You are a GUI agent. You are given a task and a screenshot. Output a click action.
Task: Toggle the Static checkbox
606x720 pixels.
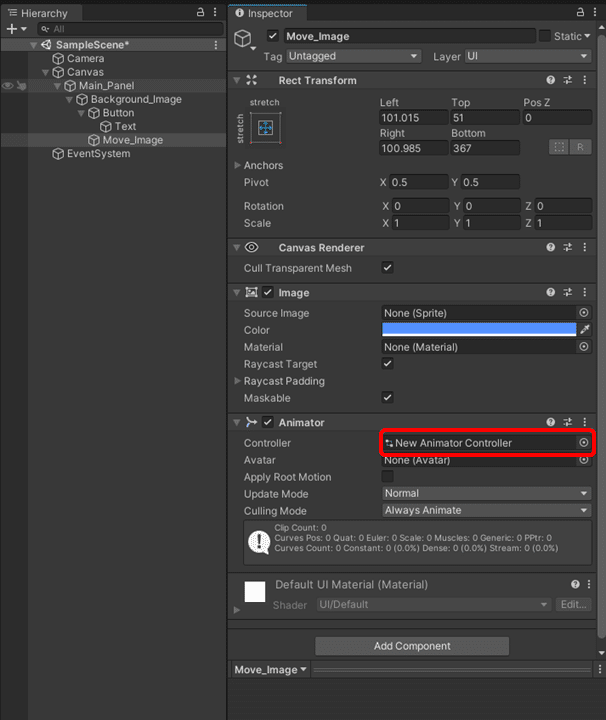(545, 36)
